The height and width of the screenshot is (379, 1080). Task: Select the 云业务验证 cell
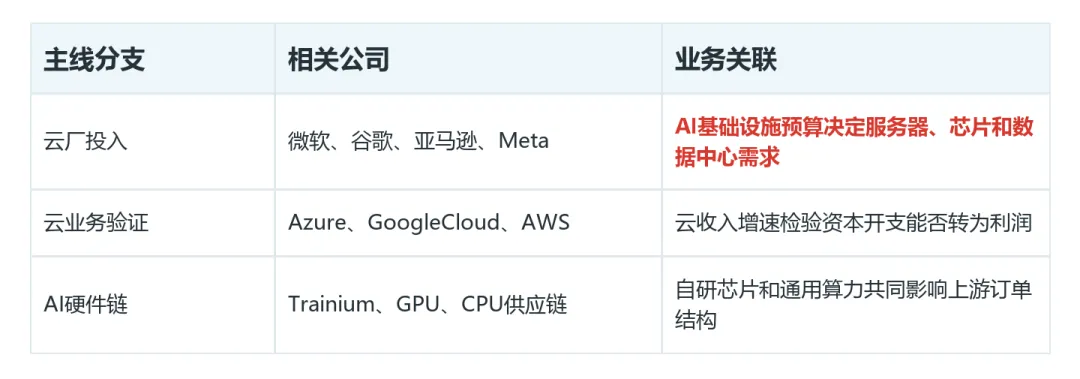tap(152, 223)
